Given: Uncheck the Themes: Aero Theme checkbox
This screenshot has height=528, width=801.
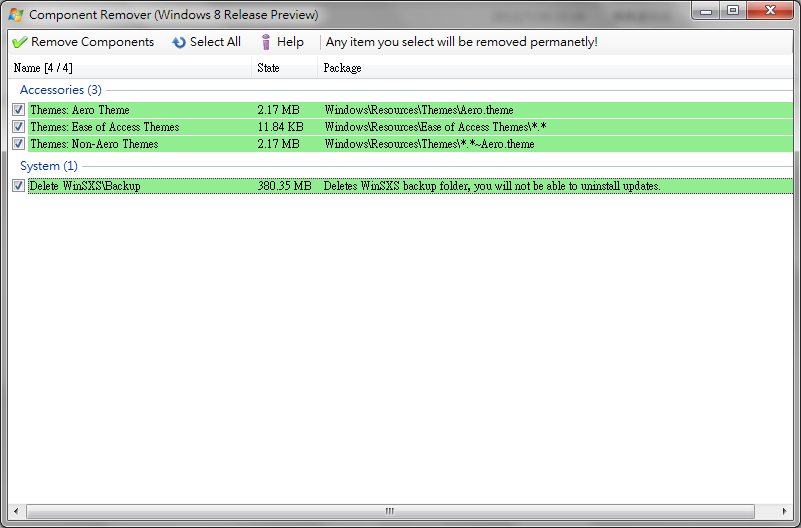Looking at the screenshot, I should coord(18,109).
